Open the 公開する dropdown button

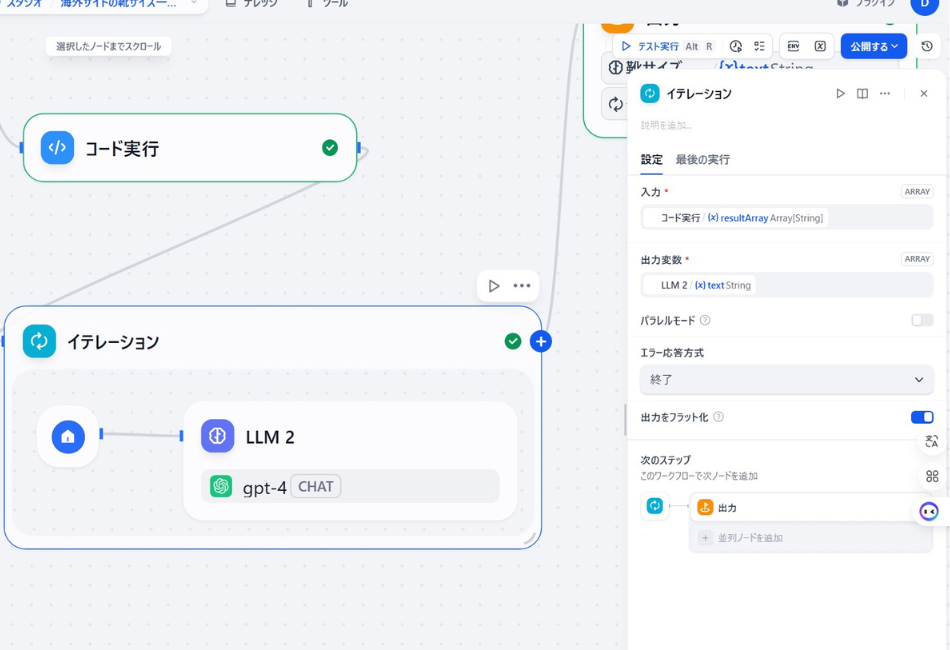[872, 46]
